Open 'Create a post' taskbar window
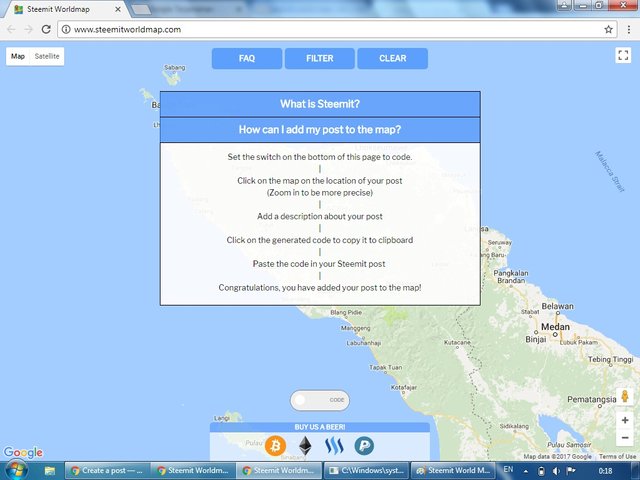 click(x=107, y=471)
